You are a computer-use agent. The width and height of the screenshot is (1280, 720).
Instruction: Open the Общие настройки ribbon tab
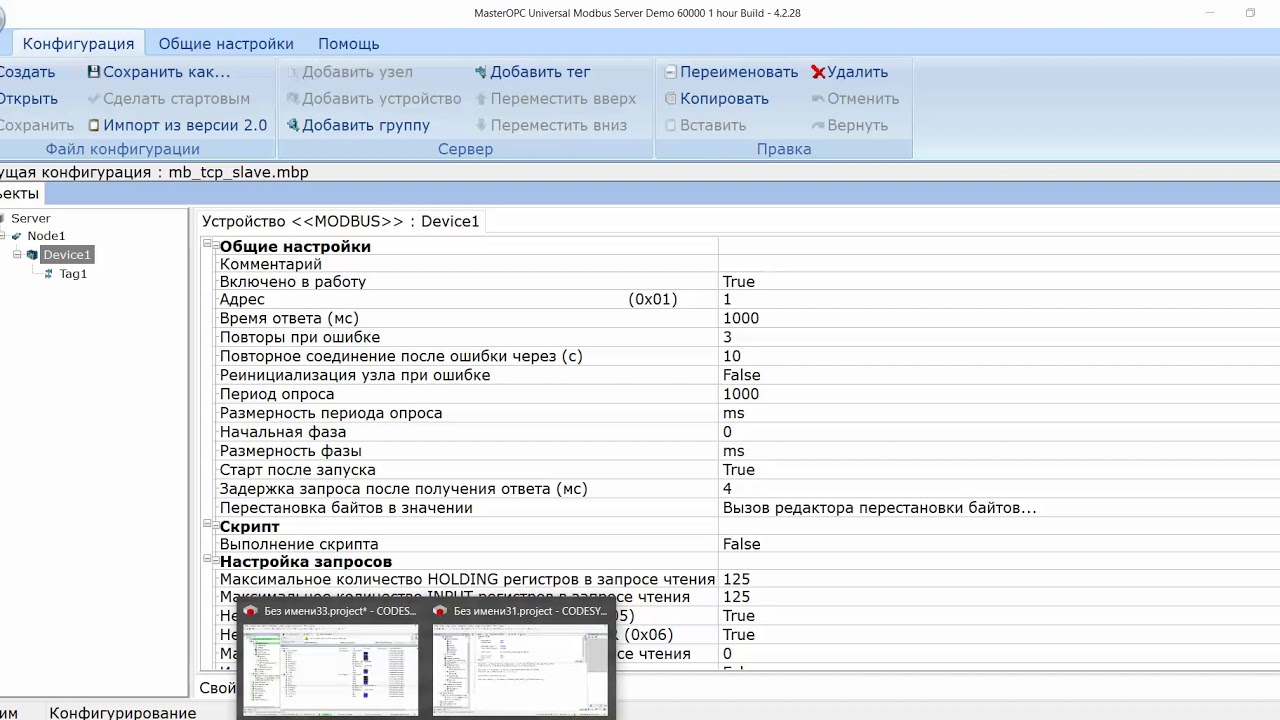click(x=226, y=43)
